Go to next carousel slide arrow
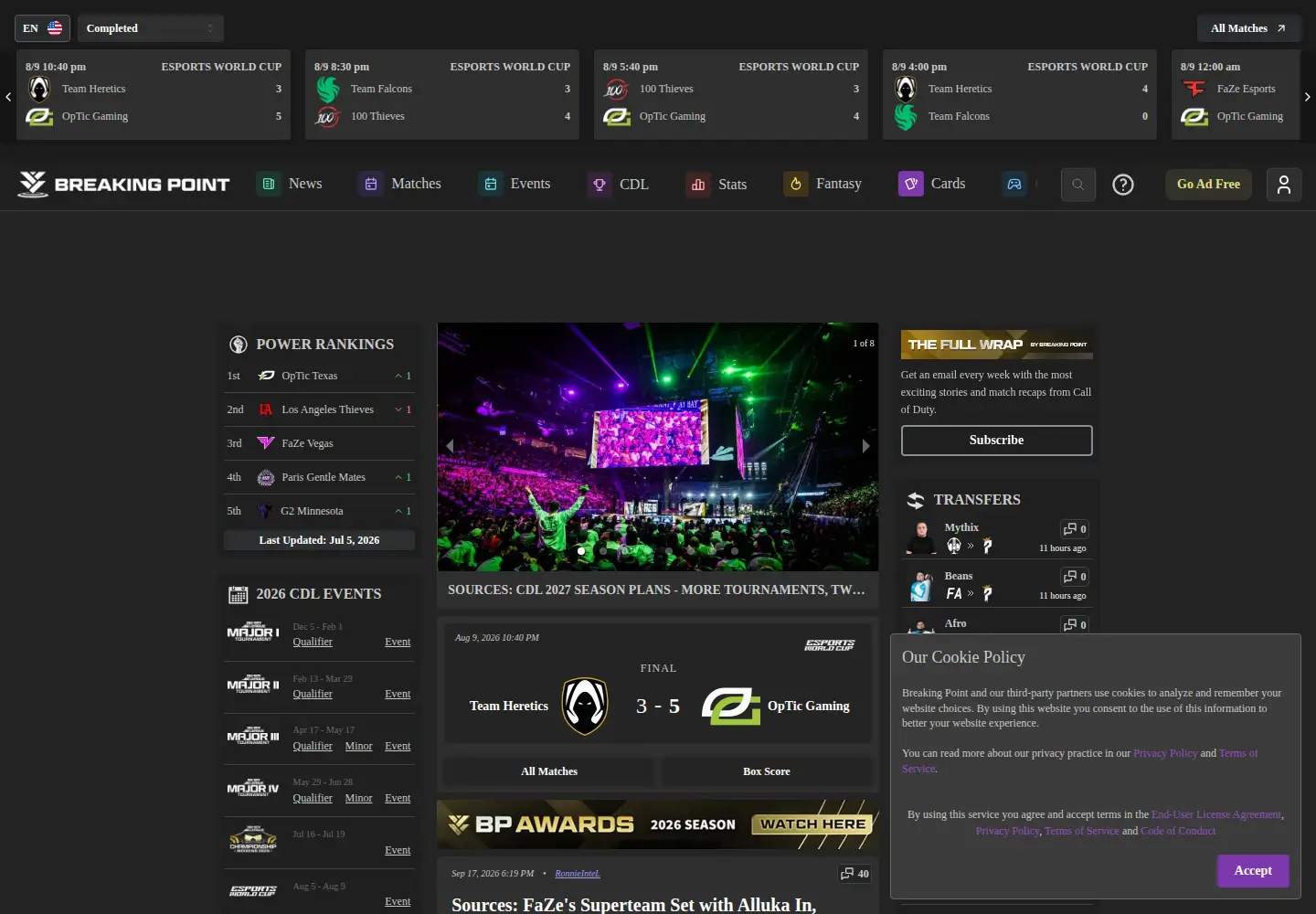The height and width of the screenshot is (914, 1316). pos(866,446)
